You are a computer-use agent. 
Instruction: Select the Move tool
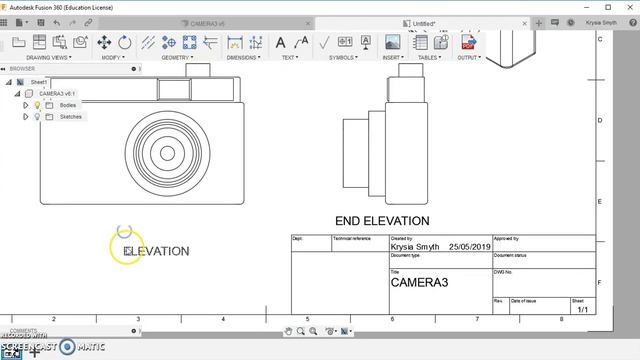pos(104,42)
